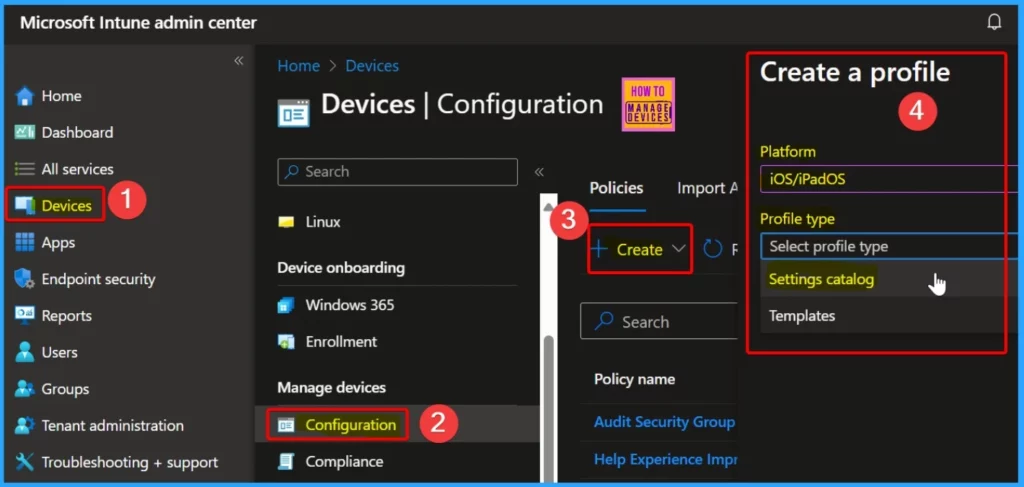The width and height of the screenshot is (1024, 487).
Task: Open Tenant administration in left navigation
Action: point(112,425)
